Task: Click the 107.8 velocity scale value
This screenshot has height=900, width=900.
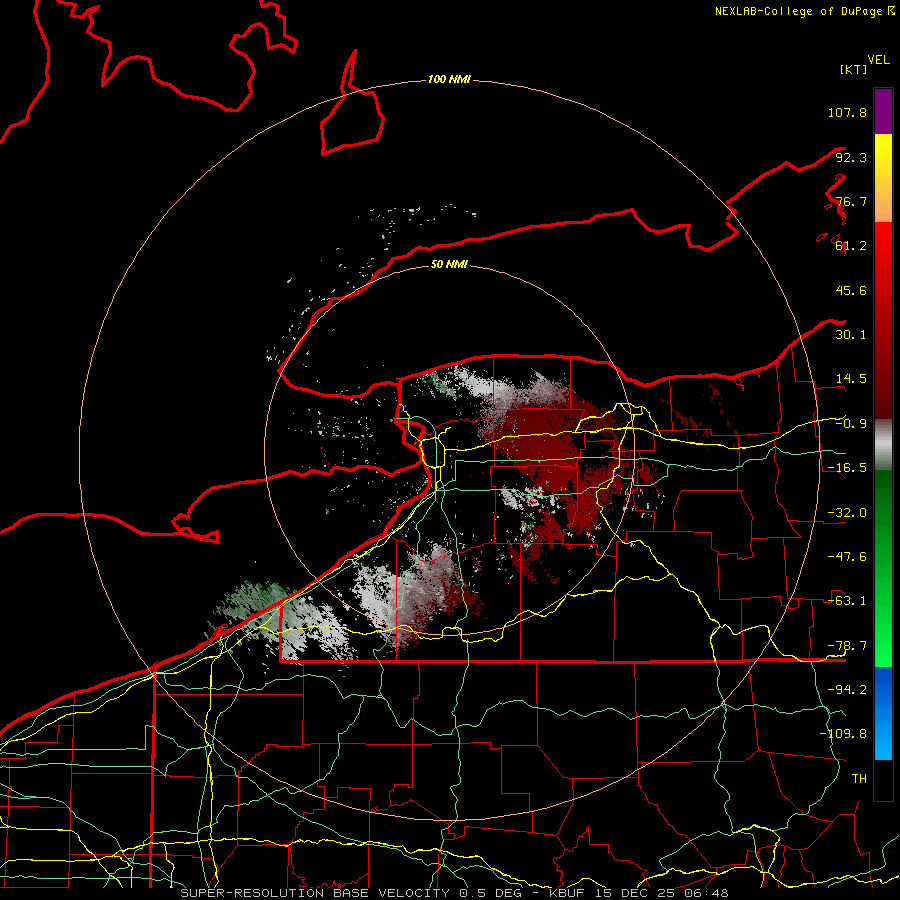Action: click(x=847, y=112)
